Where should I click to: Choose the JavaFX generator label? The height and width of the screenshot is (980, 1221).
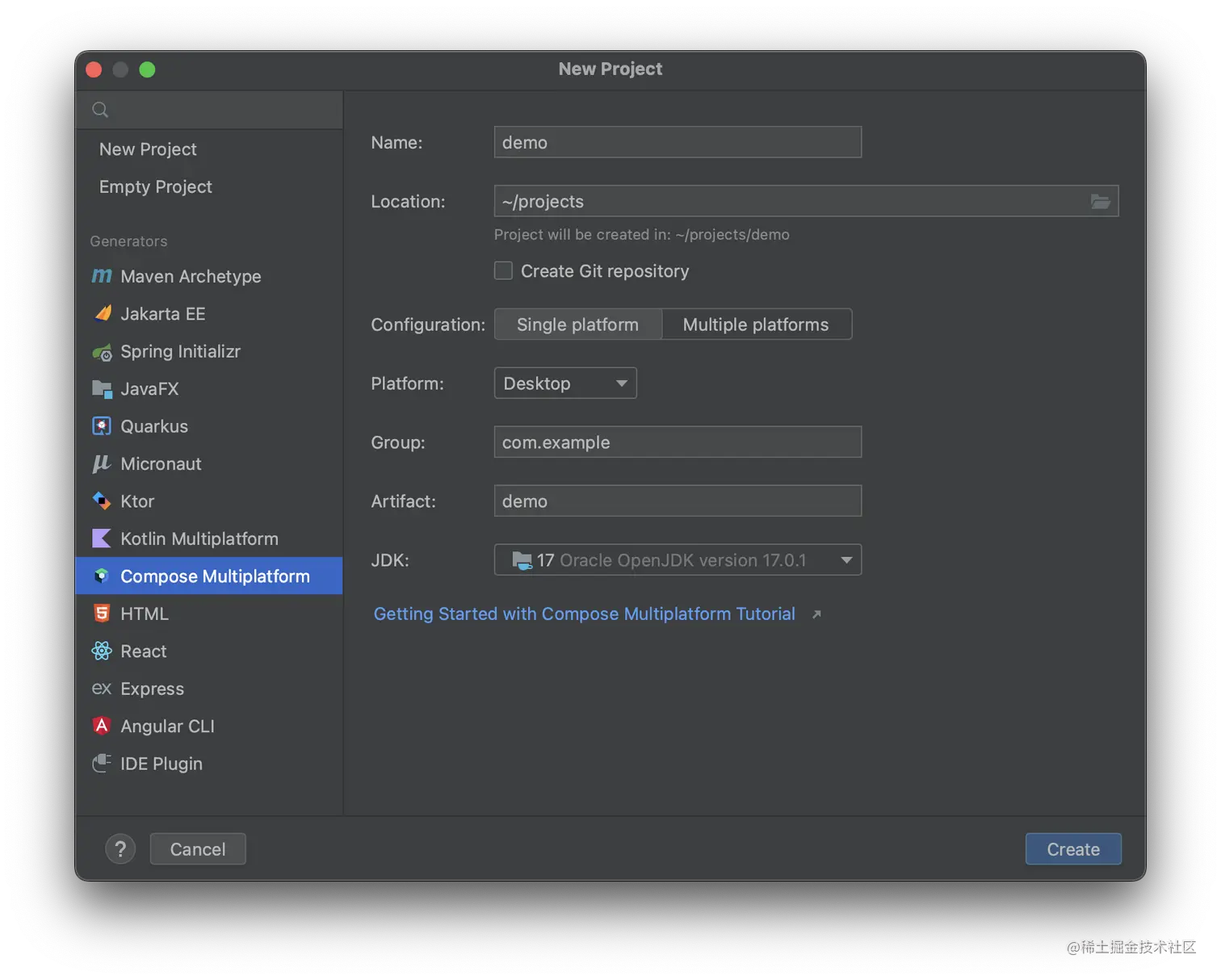click(x=149, y=389)
